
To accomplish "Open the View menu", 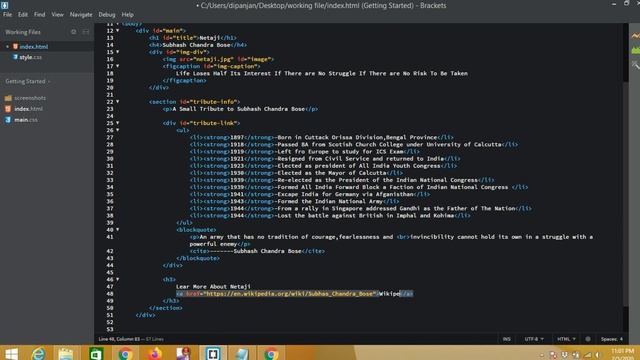I will tap(58, 14).
